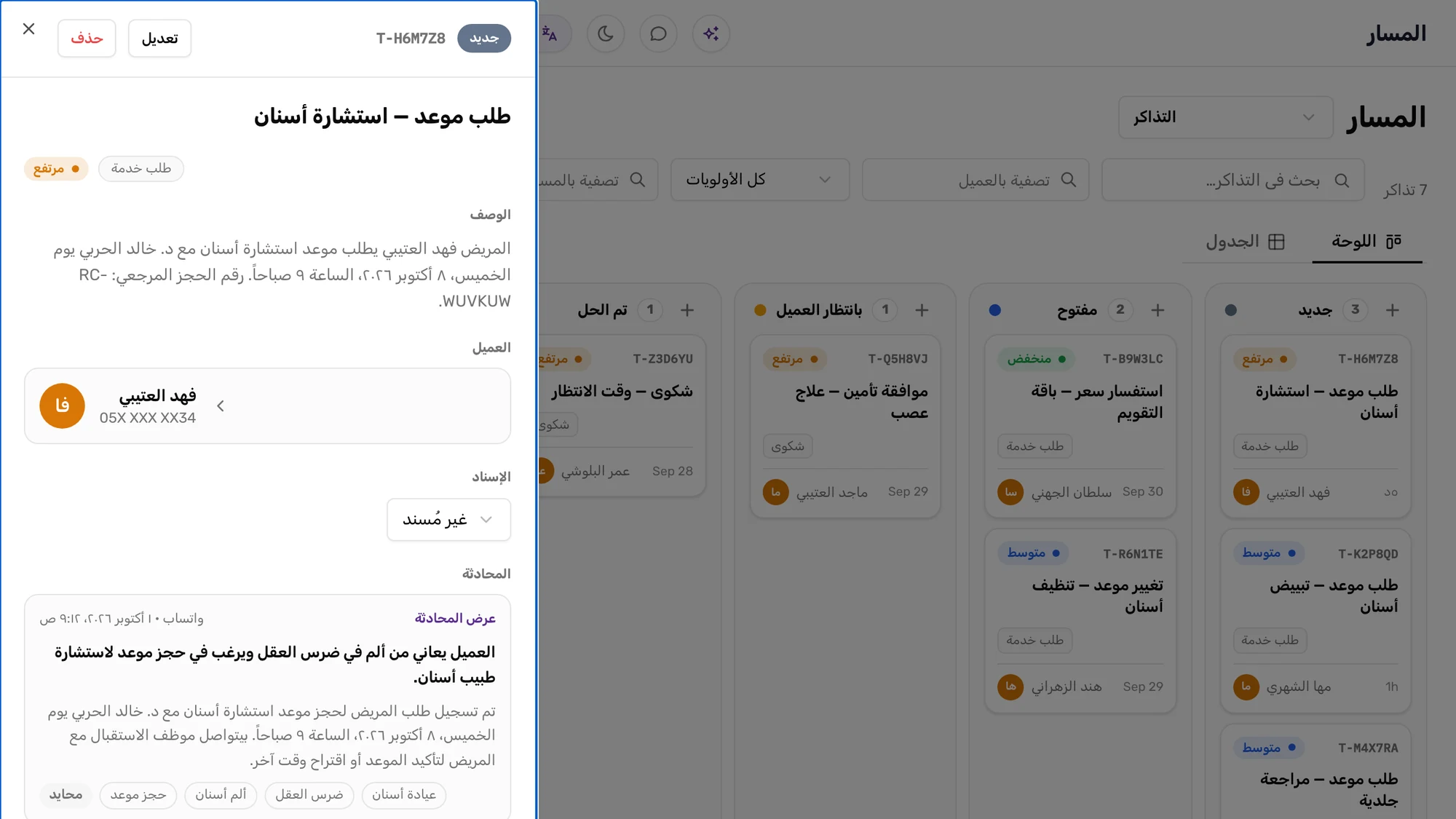Viewport: 1456px width, 819px height.
Task: Add a ticket in مفتوح column
Action: coord(1158,310)
